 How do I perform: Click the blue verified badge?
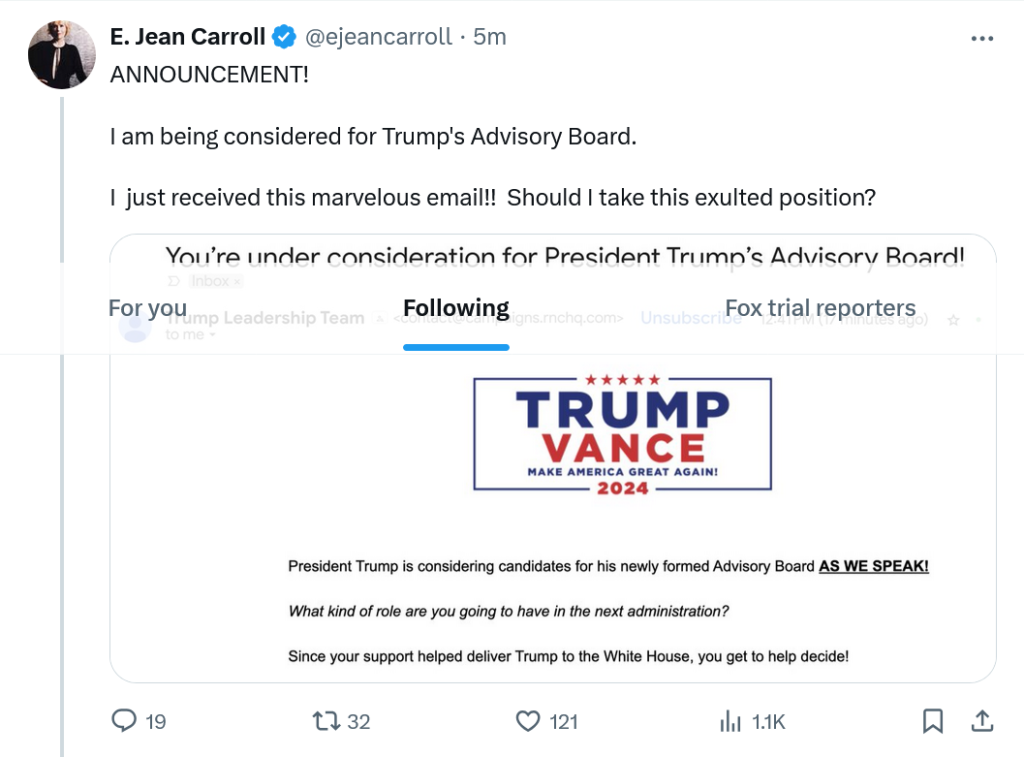pos(284,38)
